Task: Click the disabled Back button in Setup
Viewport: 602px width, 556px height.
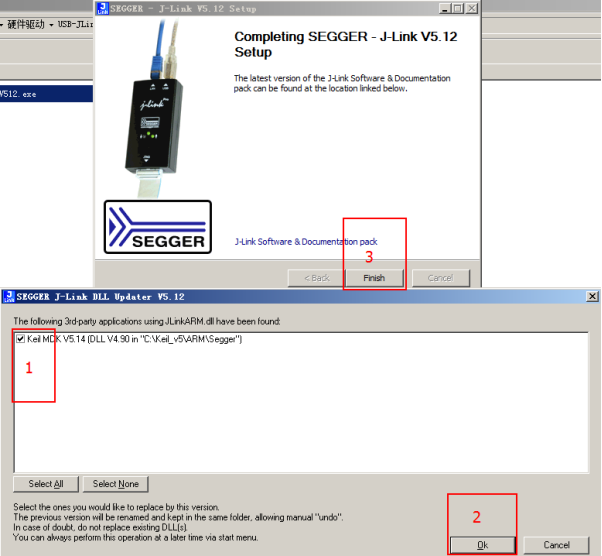Action: tap(317, 278)
